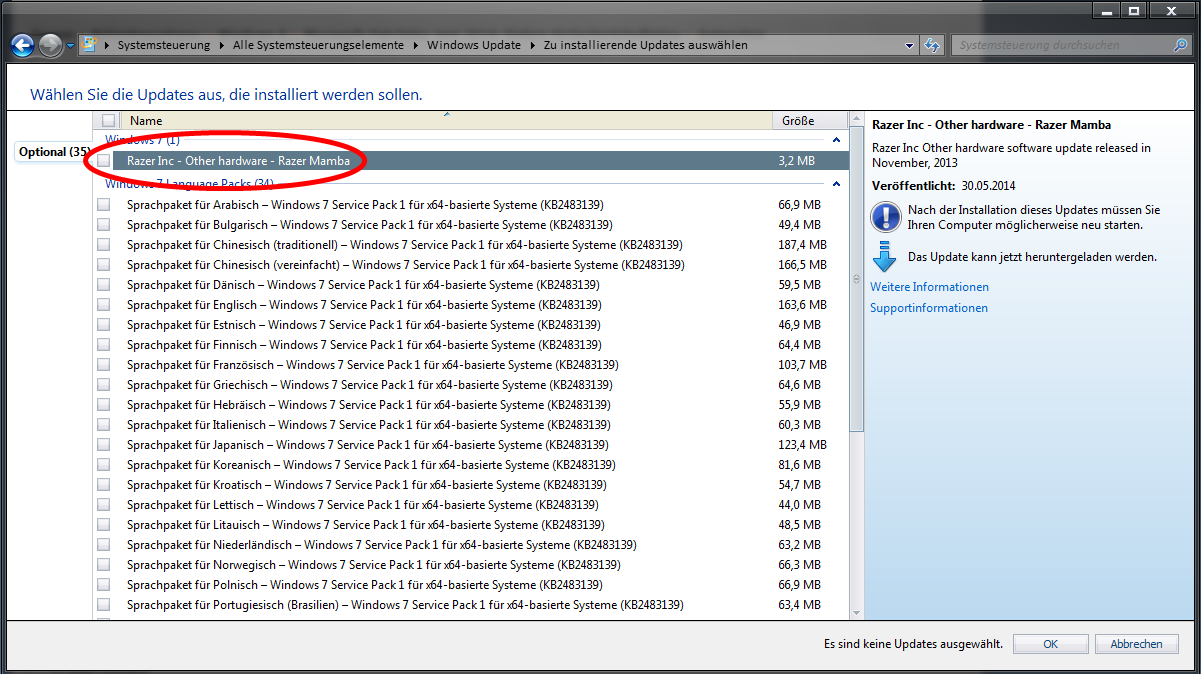
Task: Select the Sprachpaket für Norwegisch row
Action: point(471,565)
